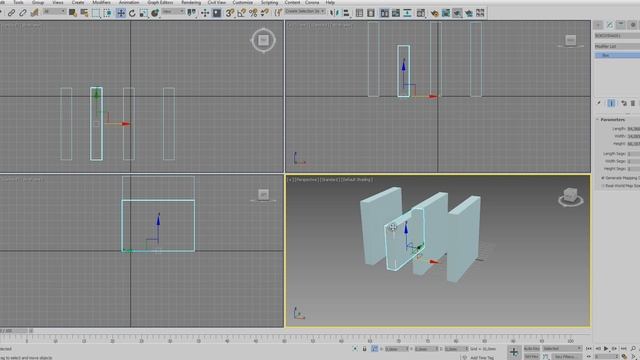Click Add Time Tag

click(x=482, y=358)
